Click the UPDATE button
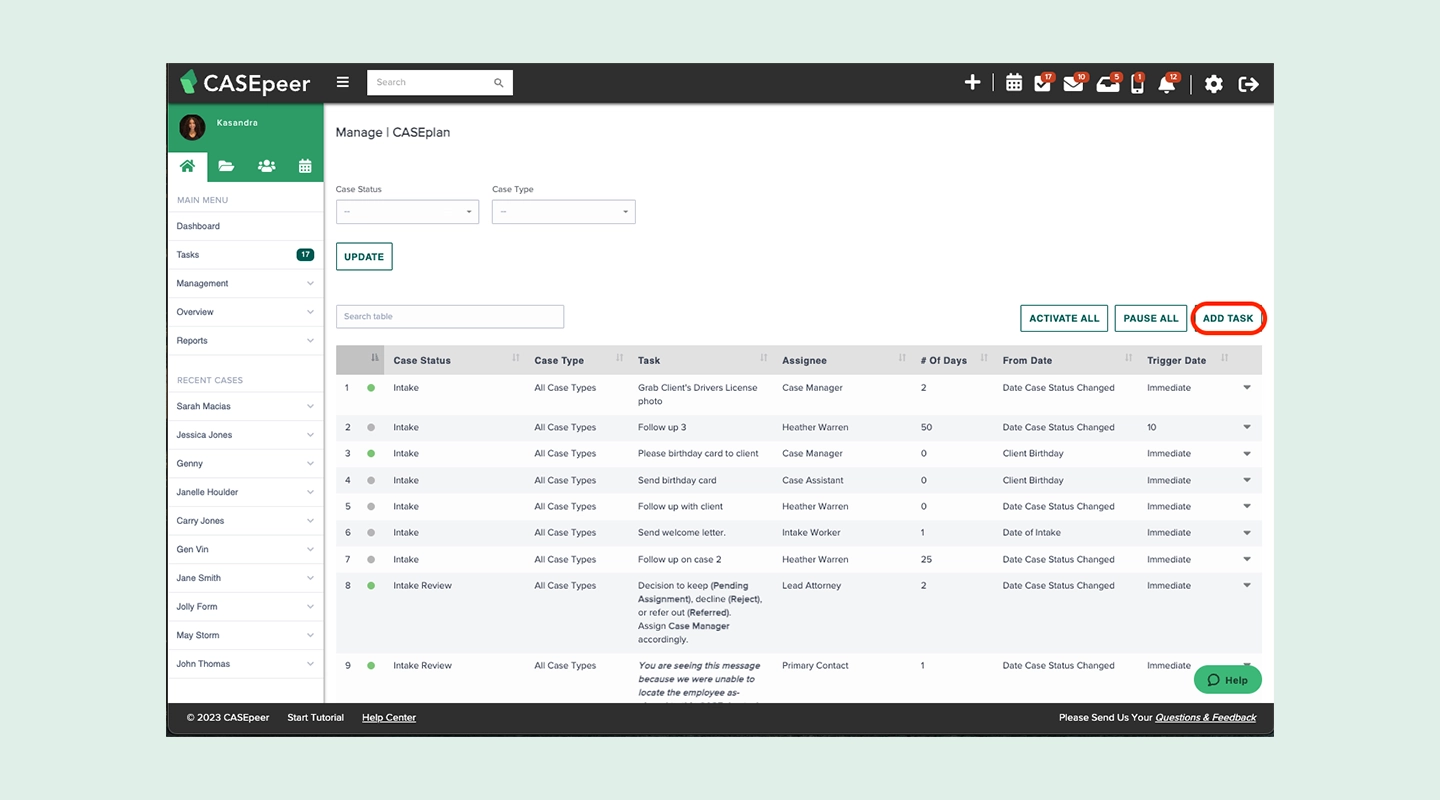This screenshot has width=1440, height=800. [364, 257]
